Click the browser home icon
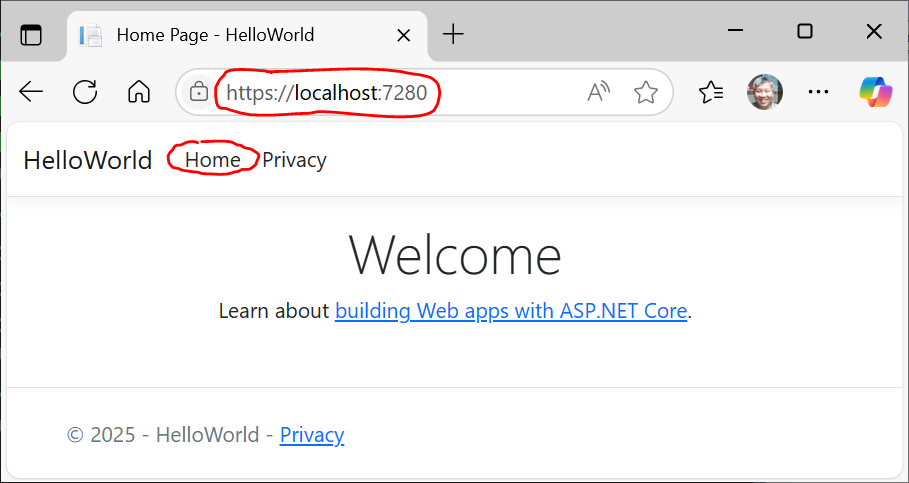The height and width of the screenshot is (483, 909). click(139, 93)
